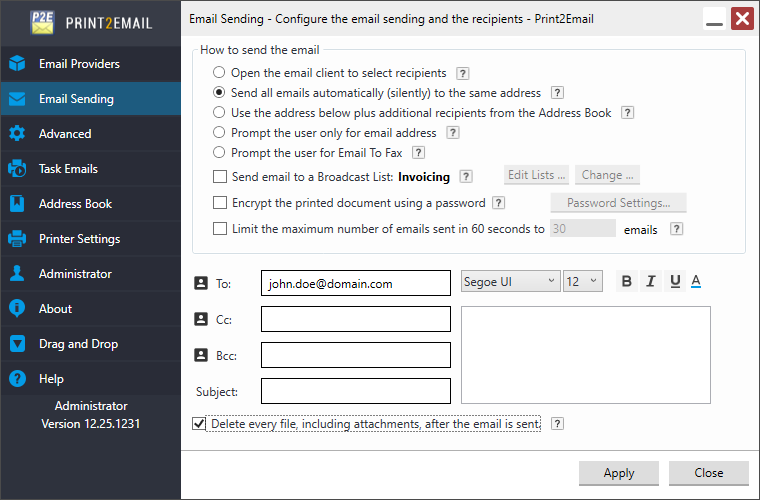
Task: Click the Change broadcast list button
Action: [607, 175]
